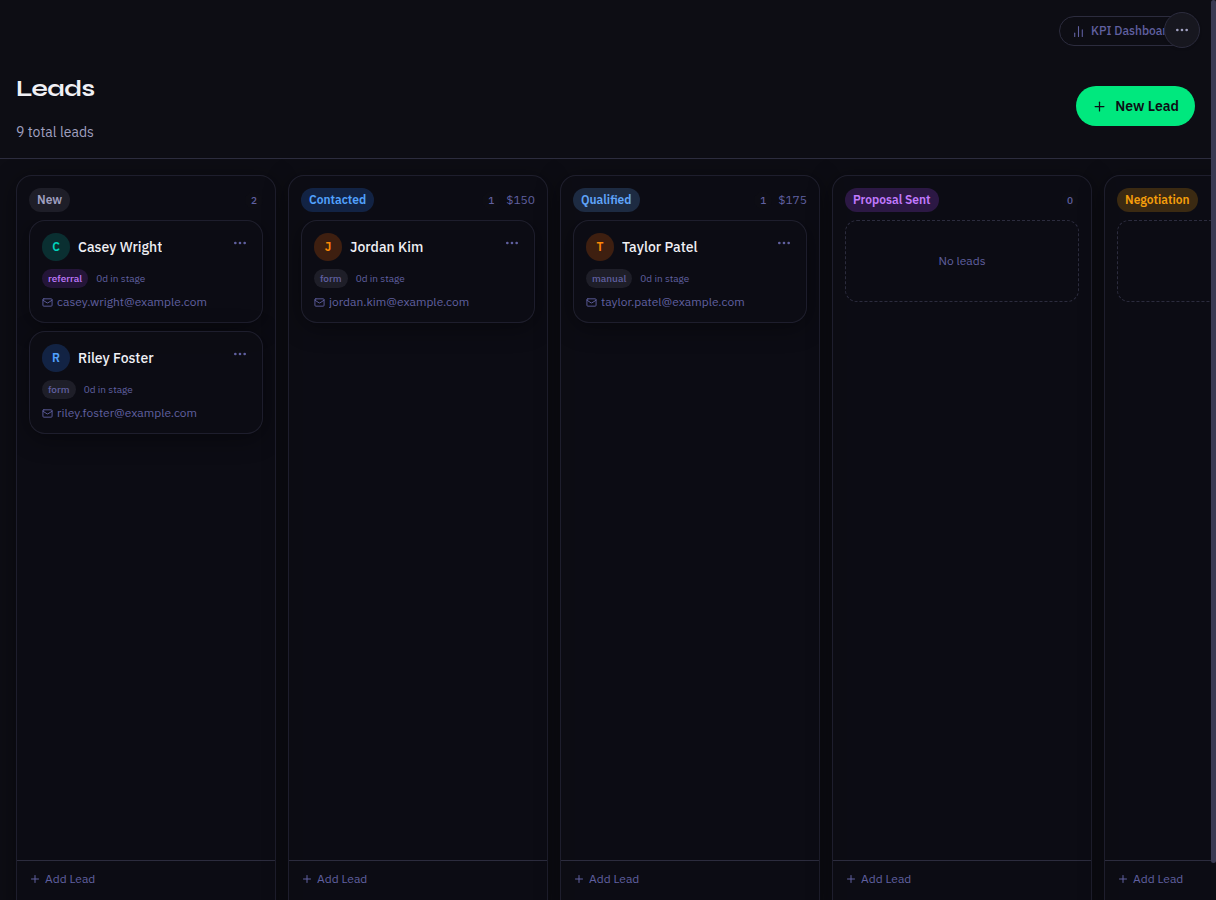The width and height of the screenshot is (1216, 900).
Task: Click 0d in stage on Casey Wright
Action: click(120, 279)
